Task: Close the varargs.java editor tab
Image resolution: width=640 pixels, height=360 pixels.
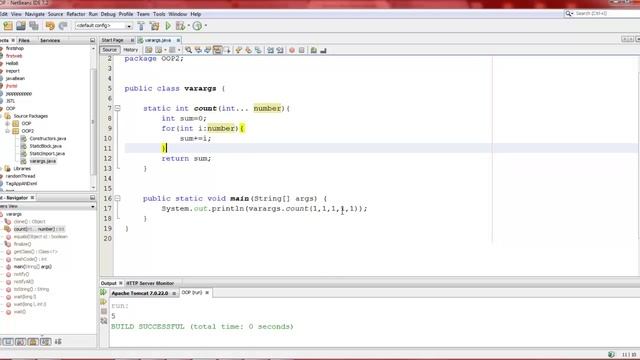Action: [178, 40]
